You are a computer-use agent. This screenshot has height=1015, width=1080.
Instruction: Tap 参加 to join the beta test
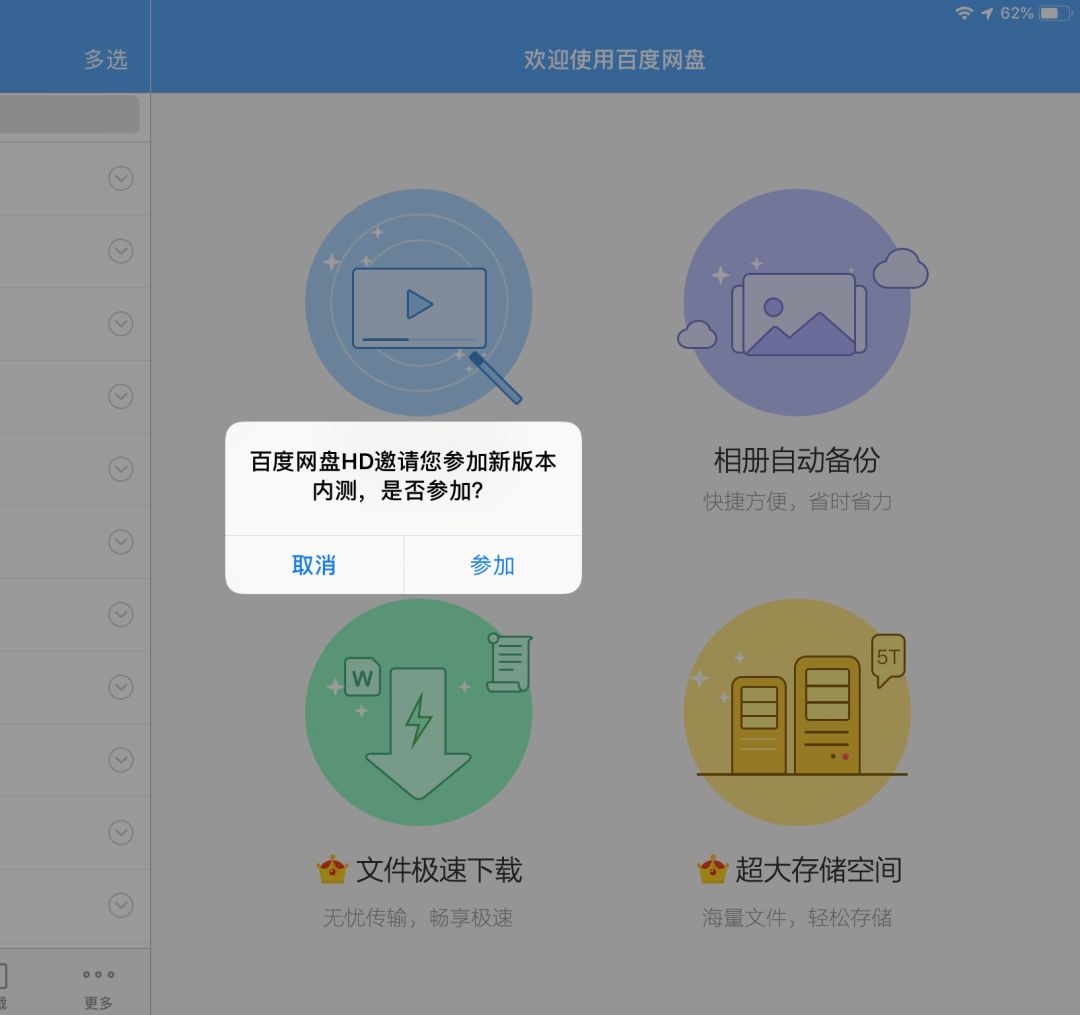click(491, 565)
